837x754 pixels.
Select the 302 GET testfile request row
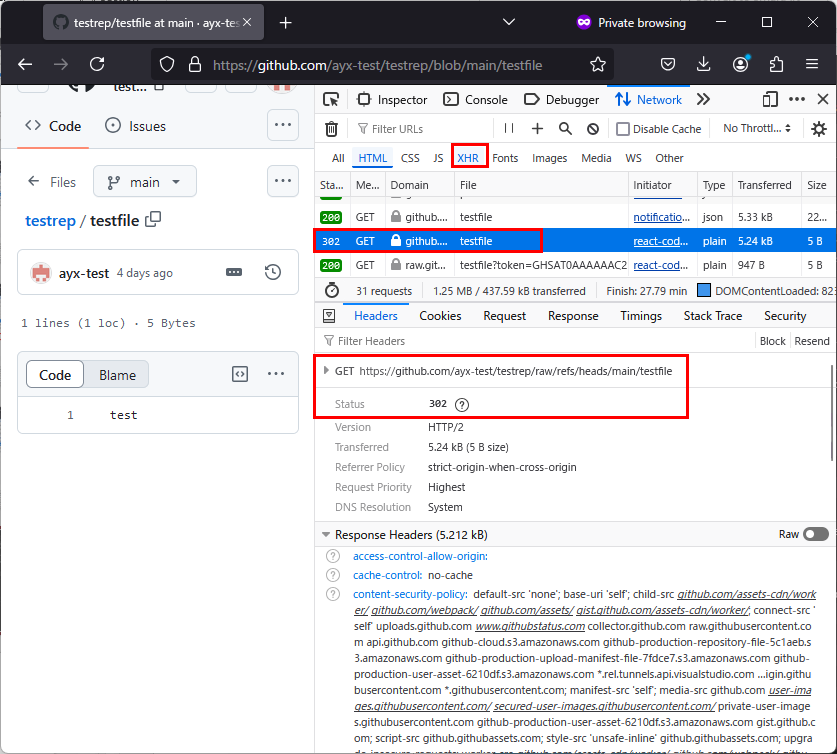(x=575, y=241)
